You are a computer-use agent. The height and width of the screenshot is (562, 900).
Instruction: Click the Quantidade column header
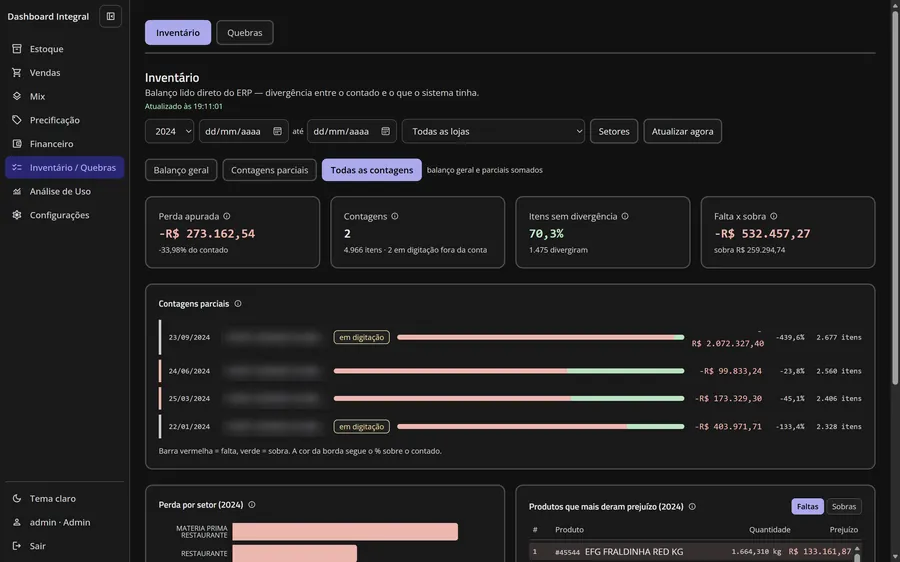[x=770, y=529]
